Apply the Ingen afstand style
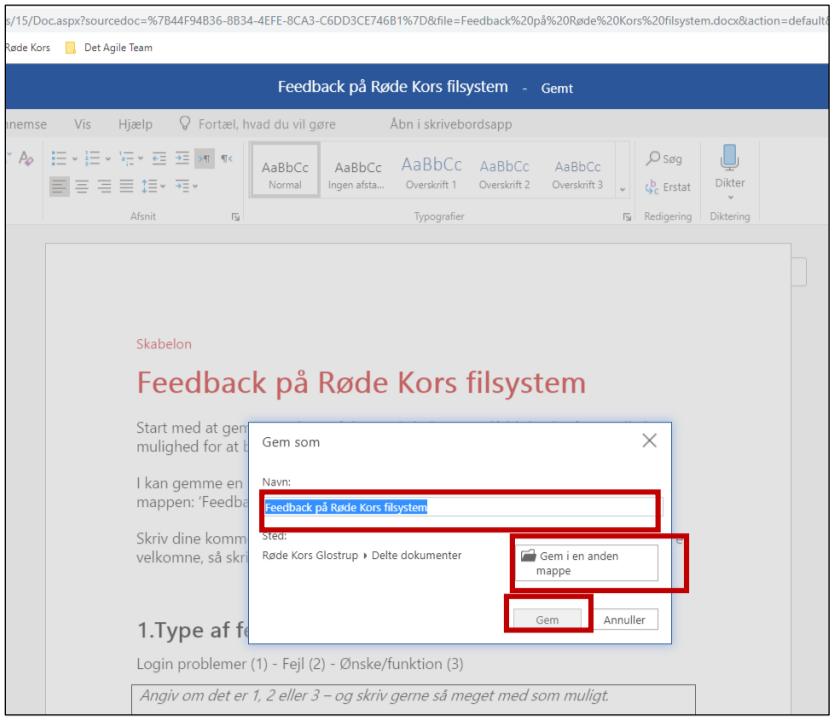835x718 pixels. coord(357,170)
